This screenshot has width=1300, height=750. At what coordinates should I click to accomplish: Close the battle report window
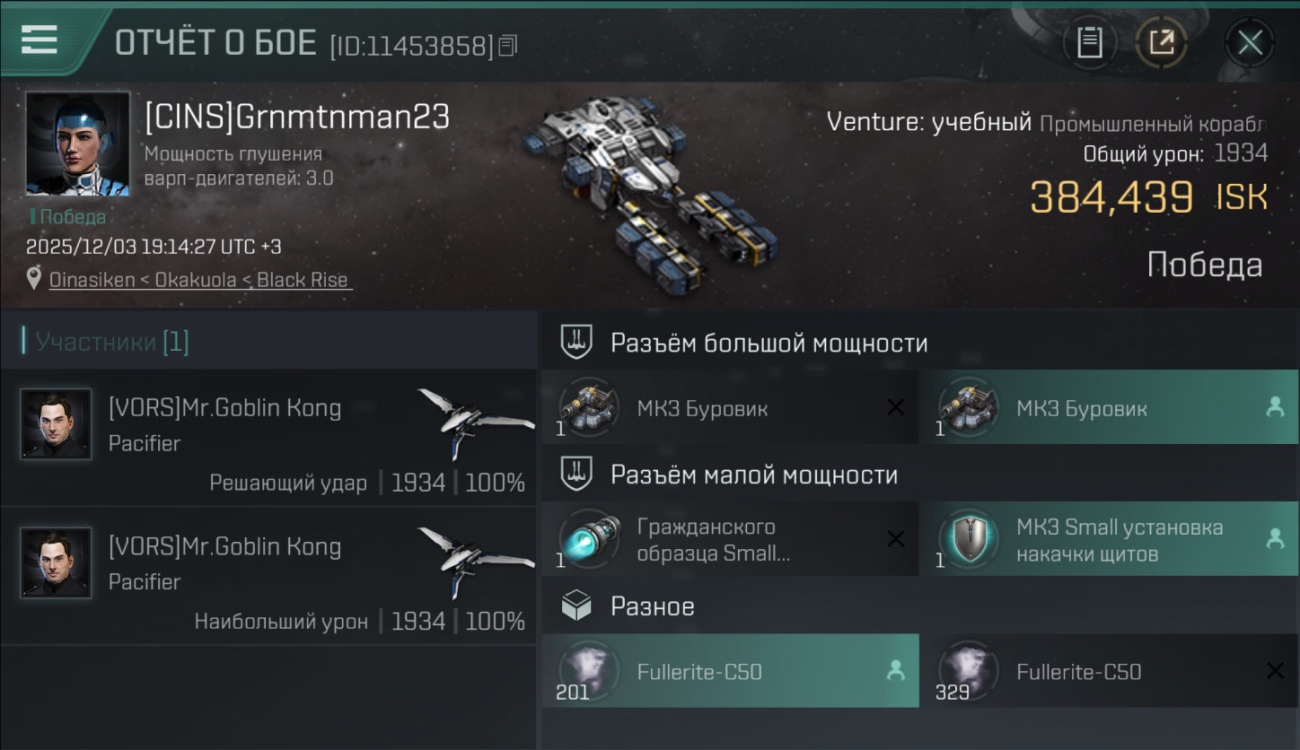click(1249, 43)
